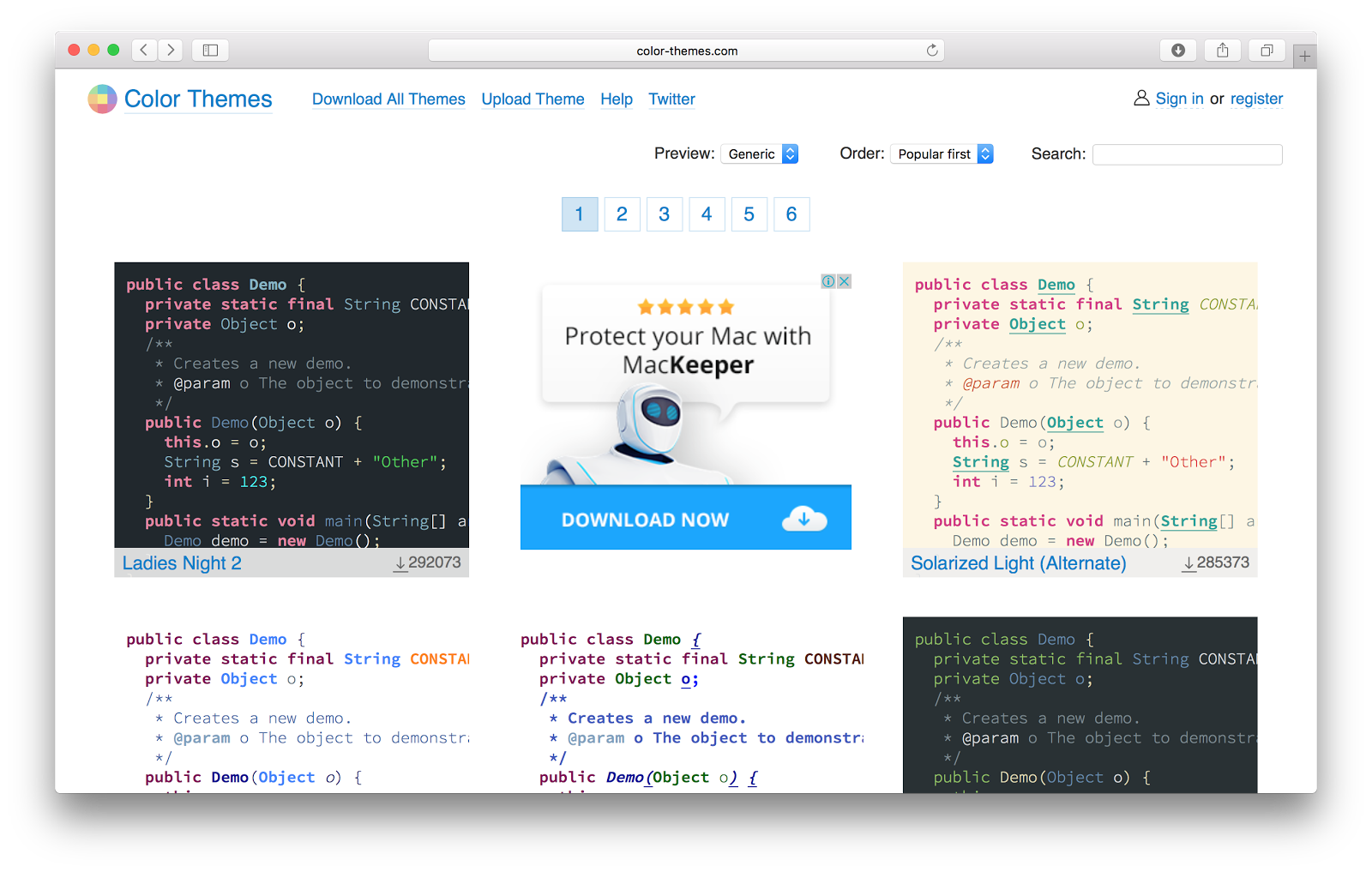Click the Color Themes logo icon

coord(102,99)
